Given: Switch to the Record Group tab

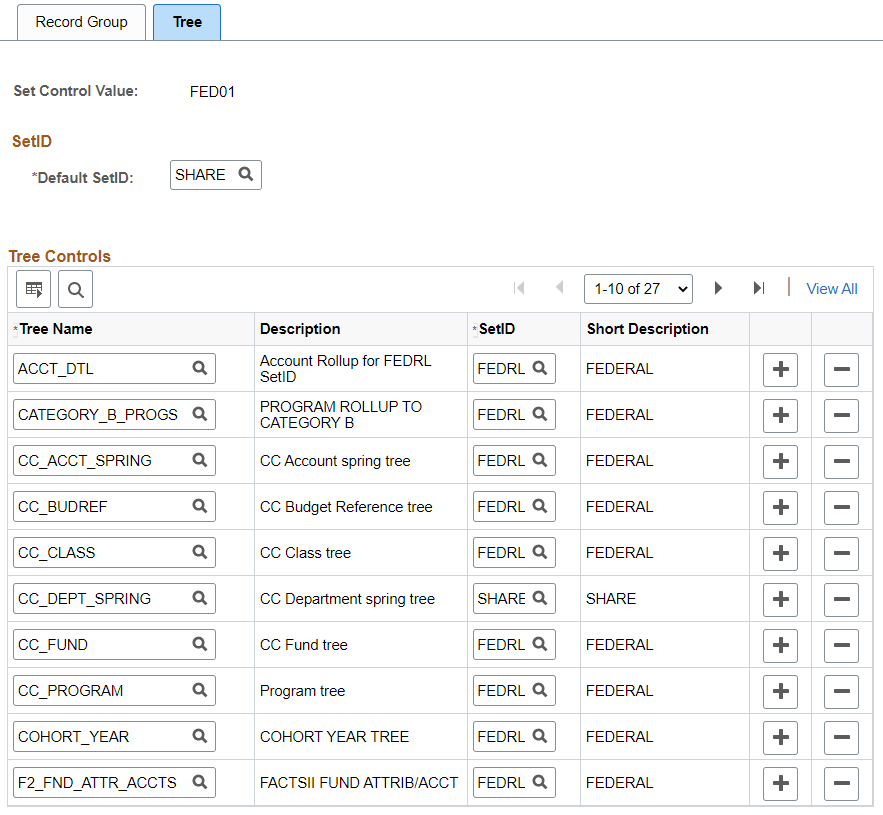Looking at the screenshot, I should pos(82,22).
